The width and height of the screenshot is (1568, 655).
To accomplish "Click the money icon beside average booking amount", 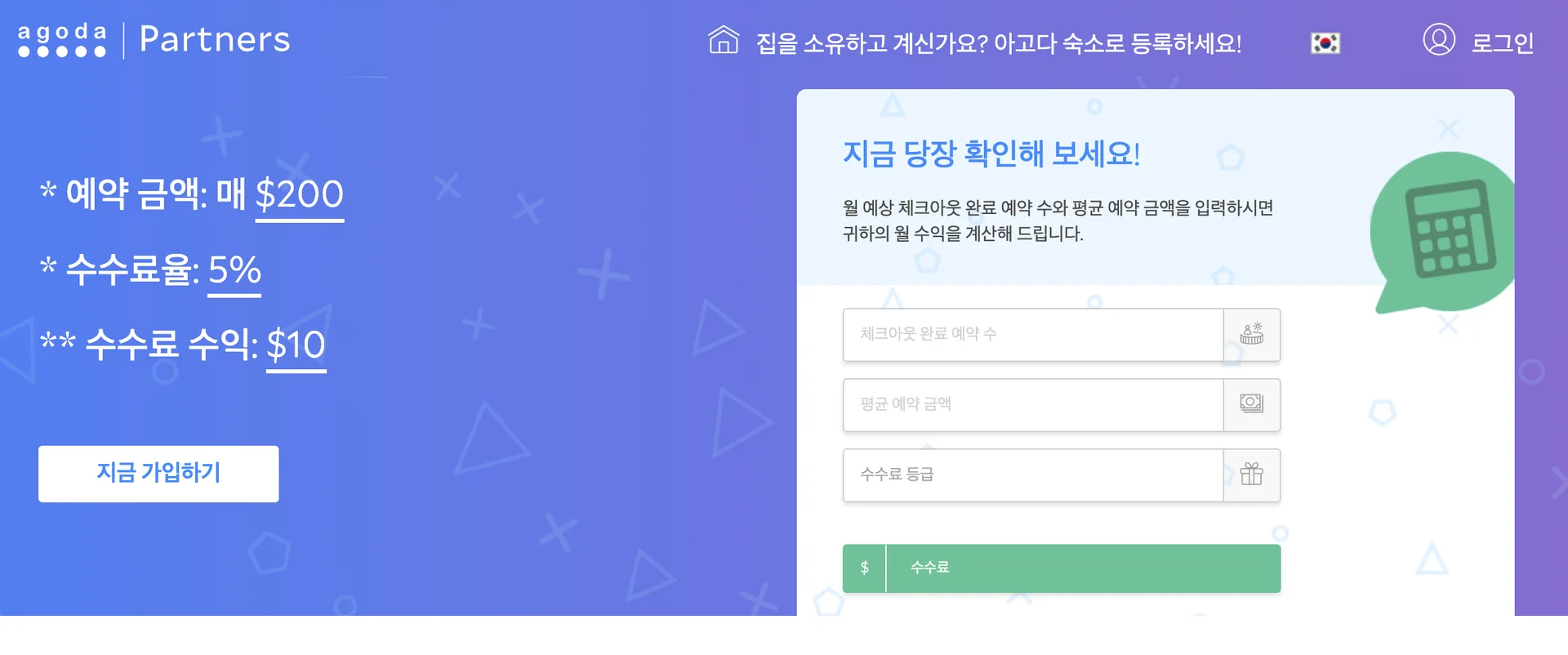I will 1251,404.
